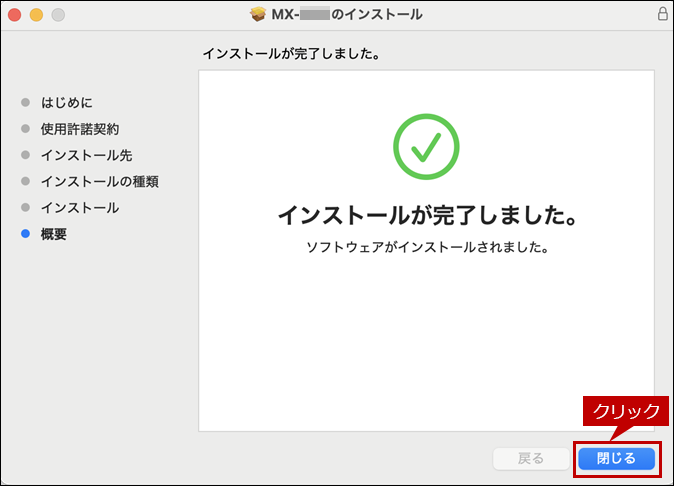Click the red クリック callout label
This screenshot has height=486, width=674.
[626, 412]
